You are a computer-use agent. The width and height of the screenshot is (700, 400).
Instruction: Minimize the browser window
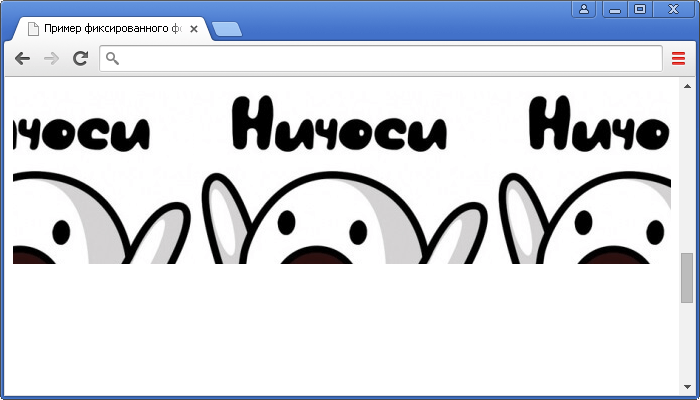[615, 9]
